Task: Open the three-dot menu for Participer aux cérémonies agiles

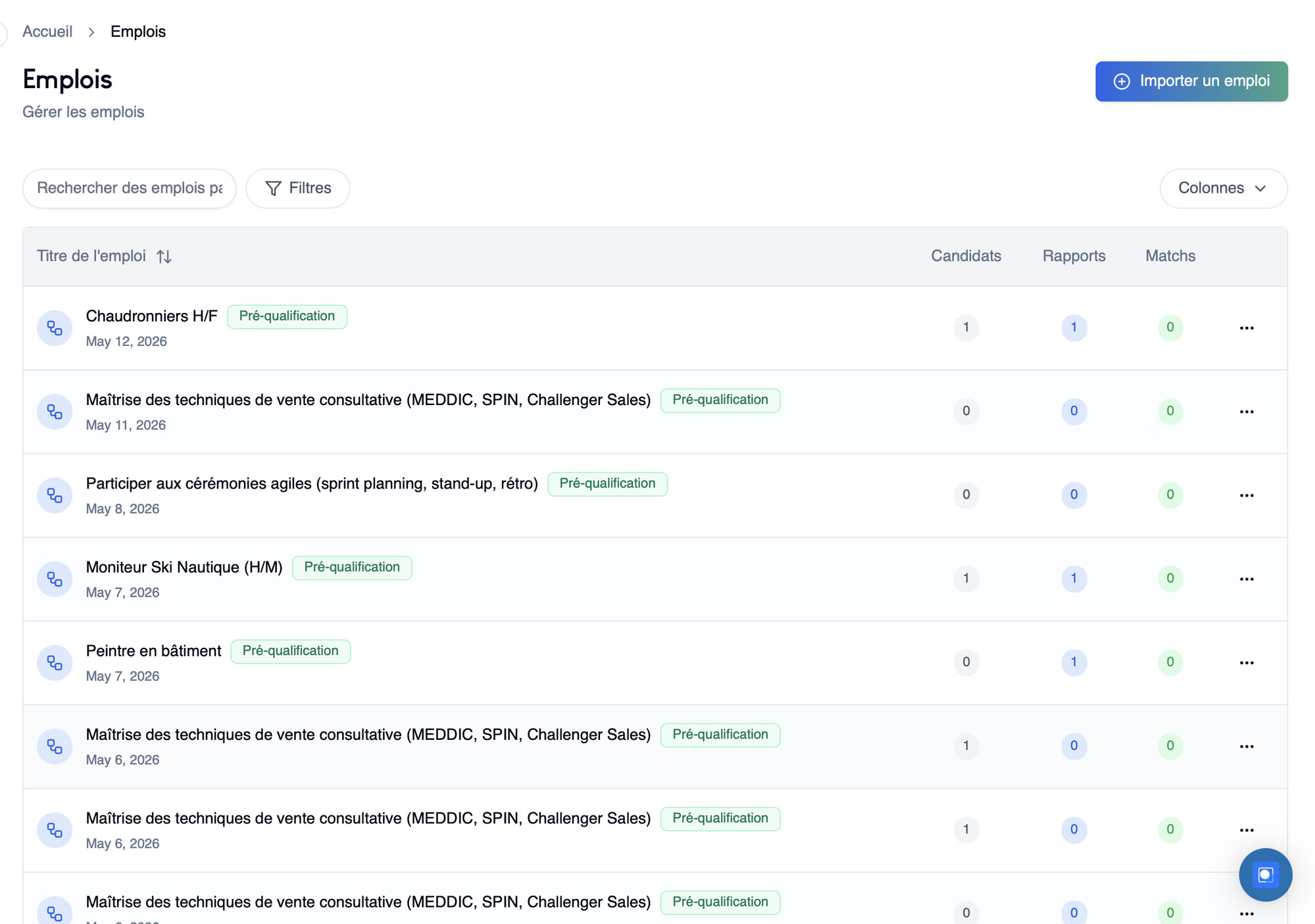Action: pos(1247,495)
